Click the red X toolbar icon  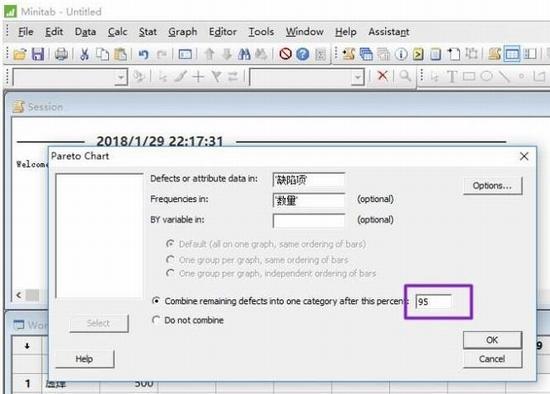(383, 75)
